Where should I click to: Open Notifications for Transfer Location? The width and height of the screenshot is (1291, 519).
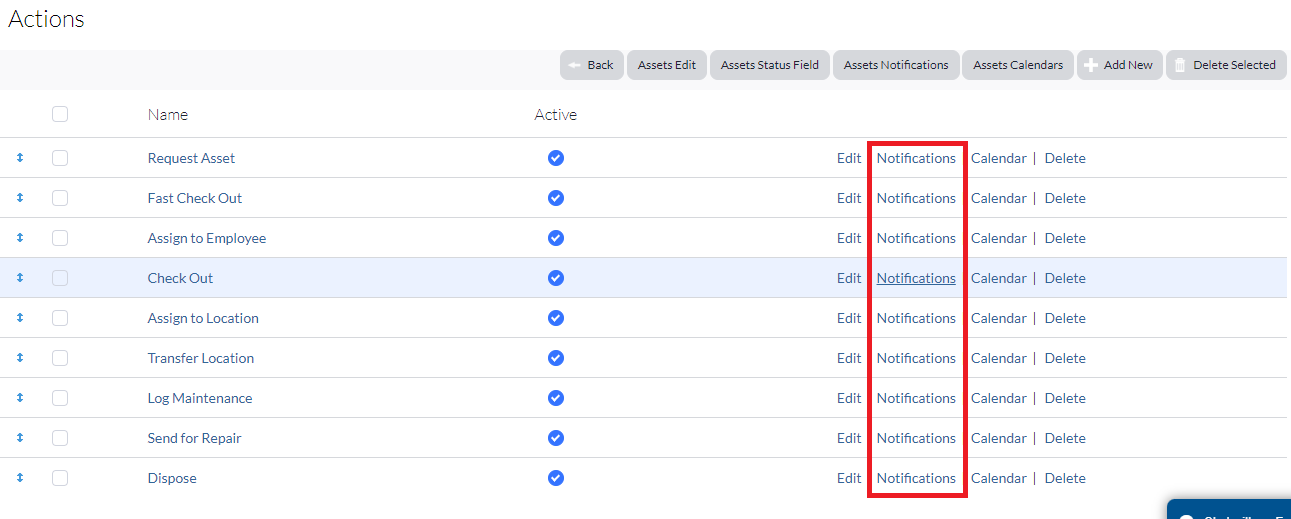tap(916, 358)
